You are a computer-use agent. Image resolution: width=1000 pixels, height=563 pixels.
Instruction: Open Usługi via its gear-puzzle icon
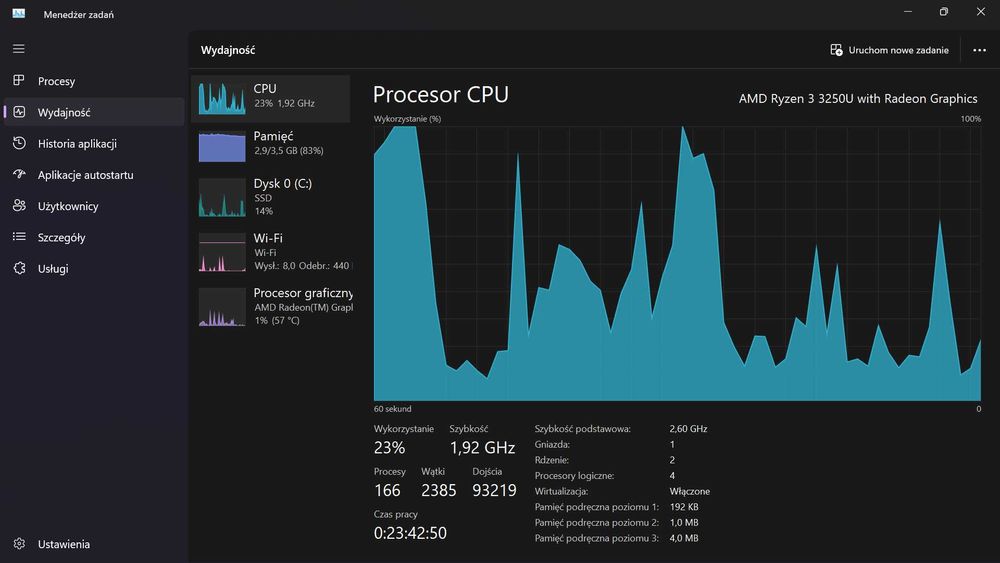tap(19, 268)
